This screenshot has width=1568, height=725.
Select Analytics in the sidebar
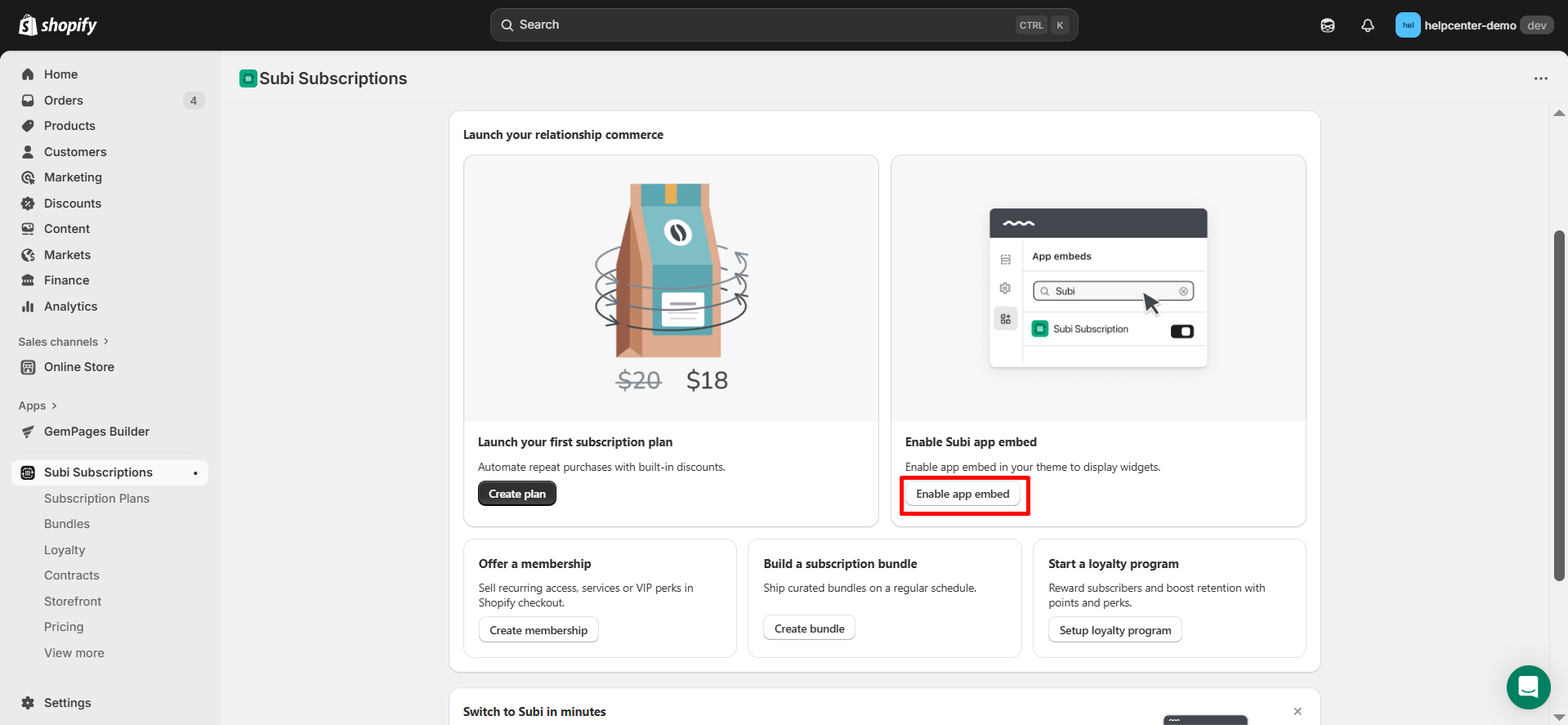(70, 307)
